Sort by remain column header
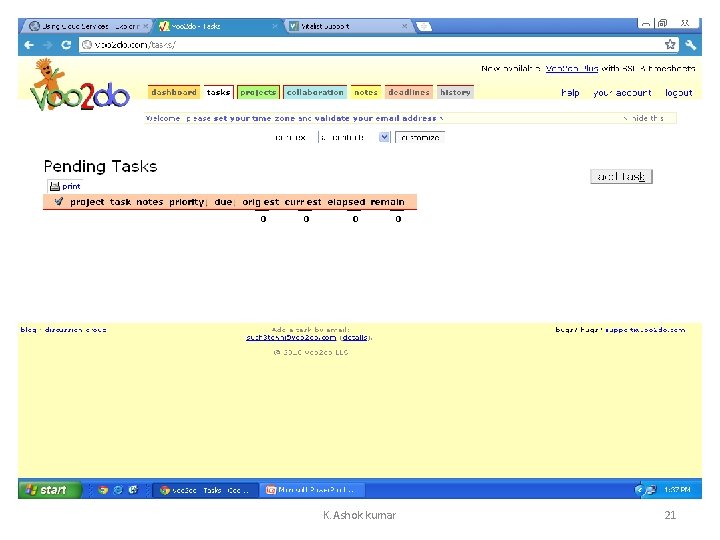The image size is (720, 540). click(x=388, y=202)
